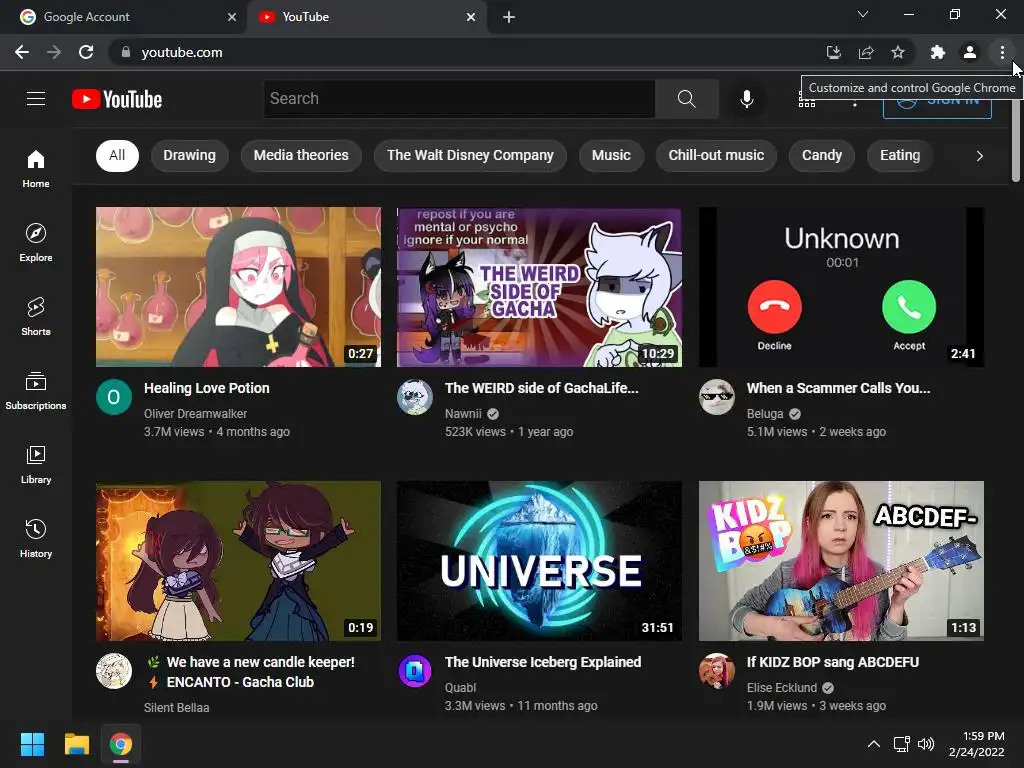Open Explore in the sidebar

36,242
